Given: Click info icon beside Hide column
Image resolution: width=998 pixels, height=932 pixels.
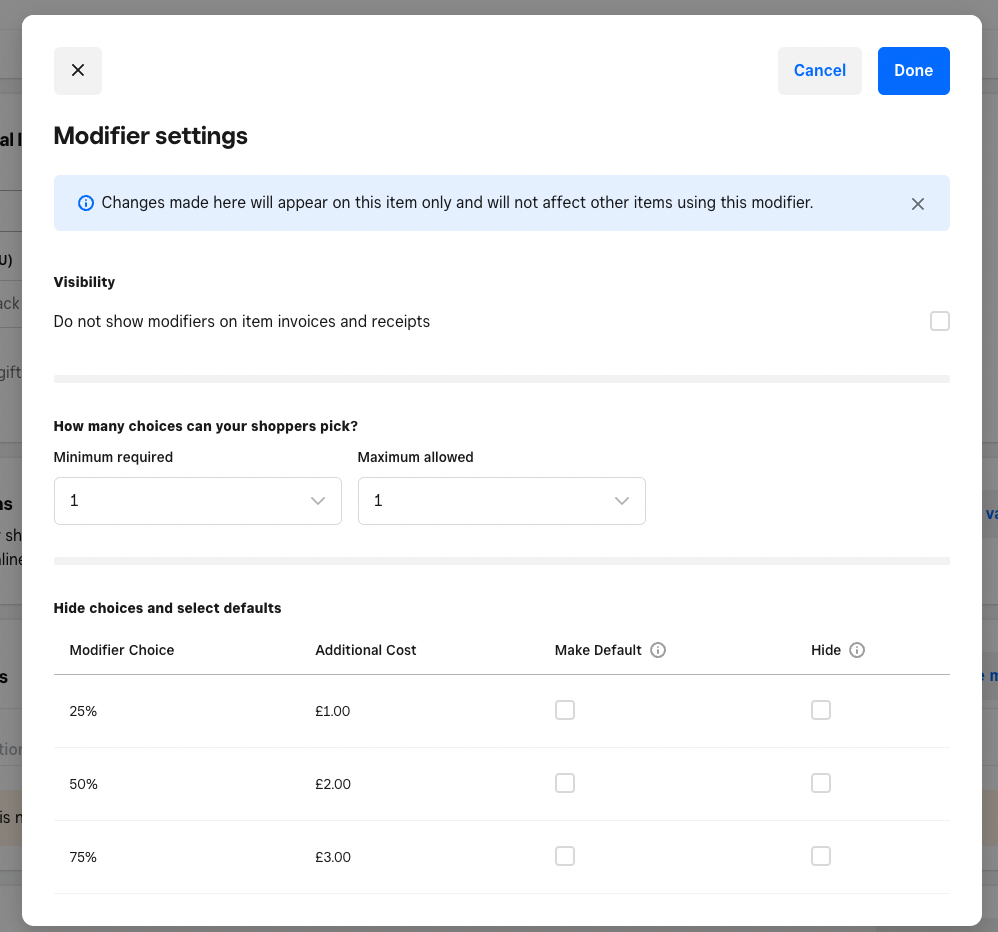Looking at the screenshot, I should click(857, 650).
